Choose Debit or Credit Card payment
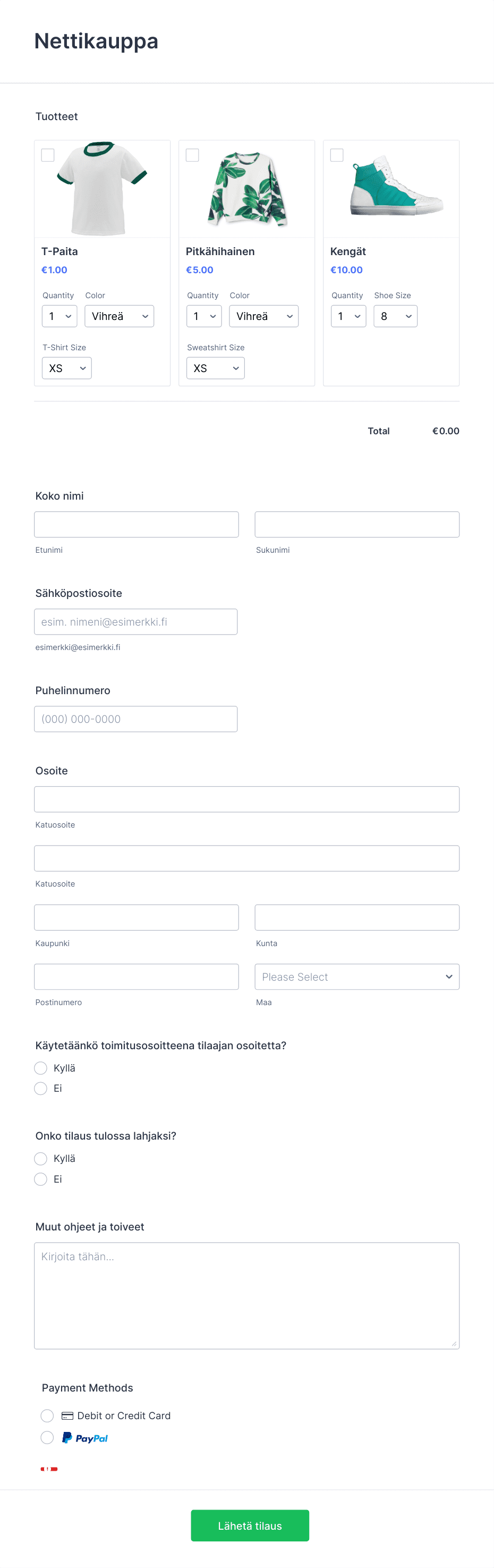Viewport: 494px width, 1568px height. click(47, 1415)
